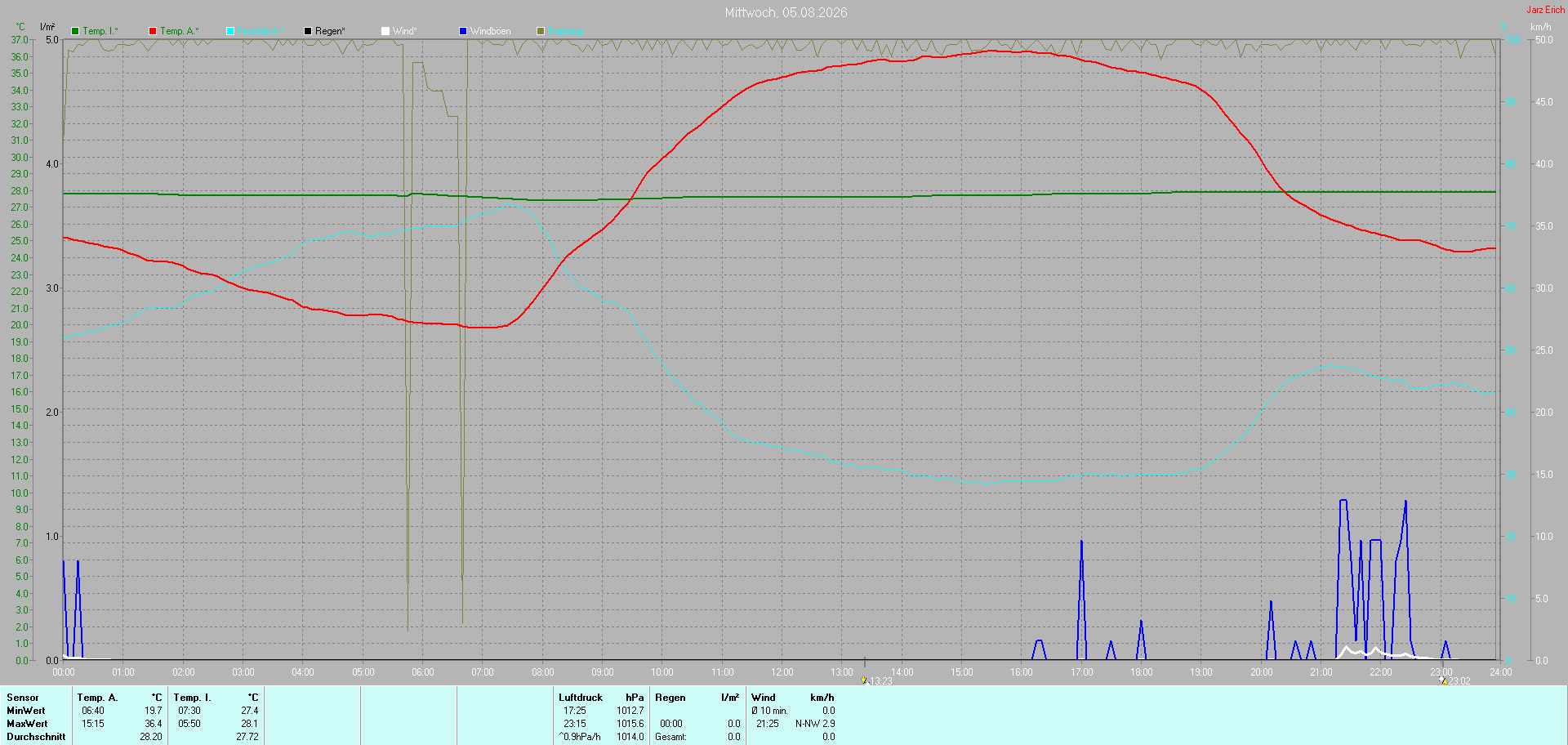1568x745 pixels.
Task: Click the Temp. A. maximum value 36.4
Action: (x=154, y=724)
